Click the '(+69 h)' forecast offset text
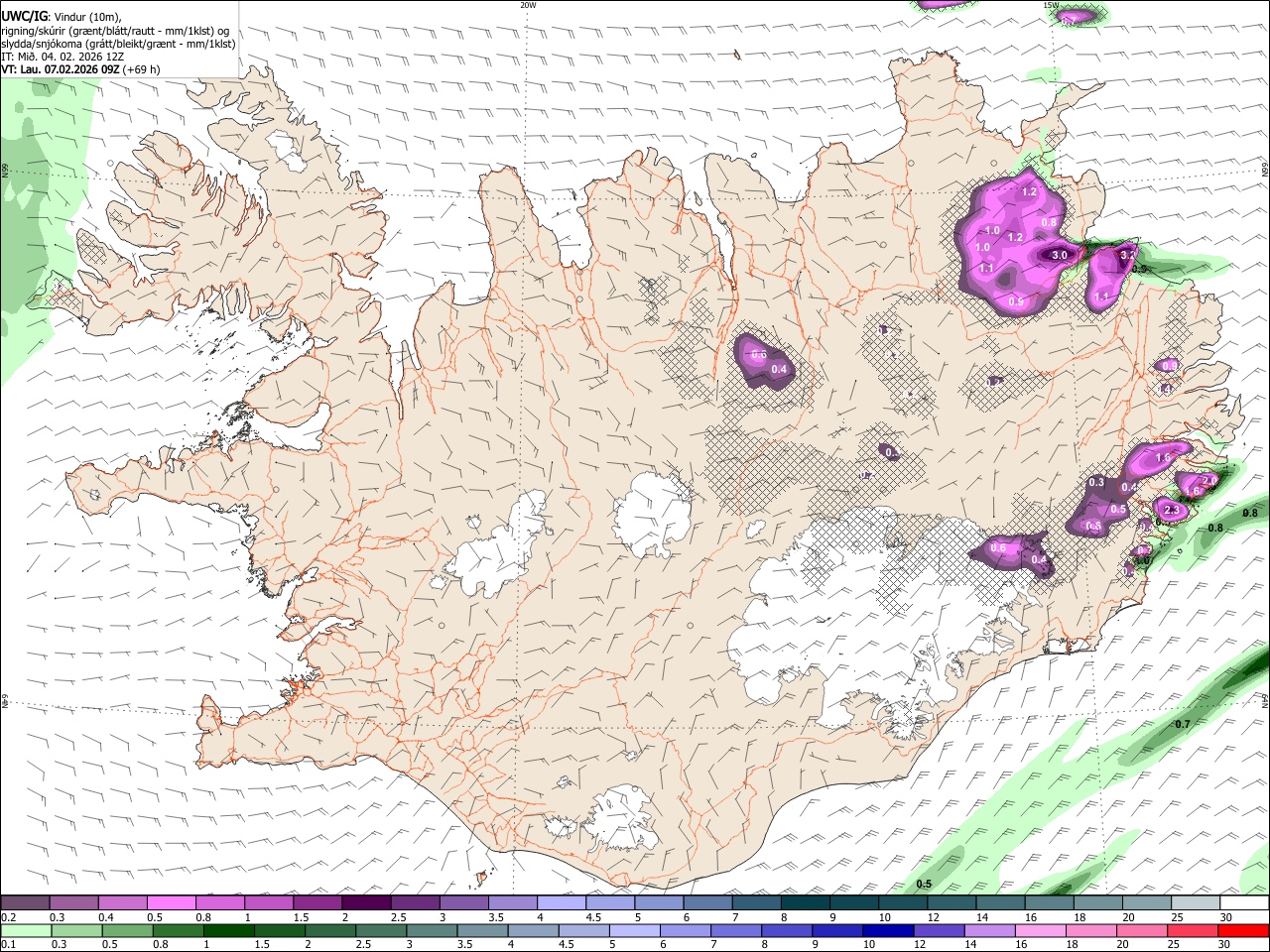 coord(142,69)
